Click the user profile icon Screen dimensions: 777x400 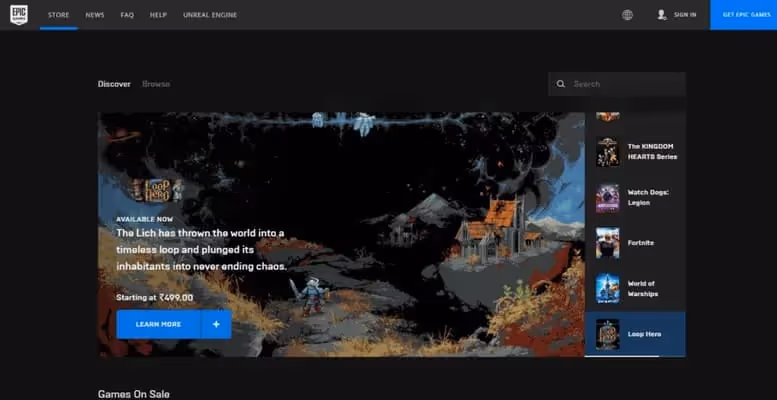coord(662,15)
